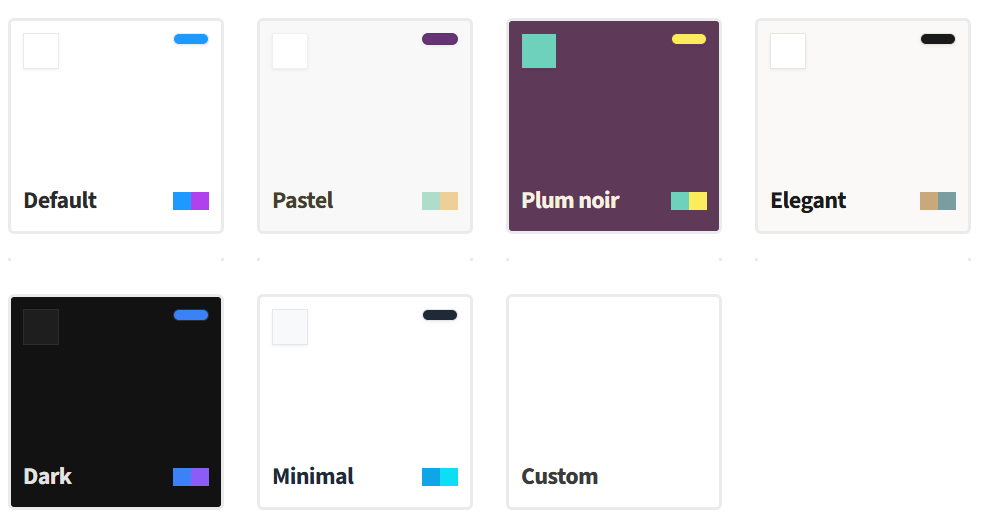Click the Pastel theme mint-beige color swatch
The width and height of the screenshot is (985, 528).
(x=440, y=201)
